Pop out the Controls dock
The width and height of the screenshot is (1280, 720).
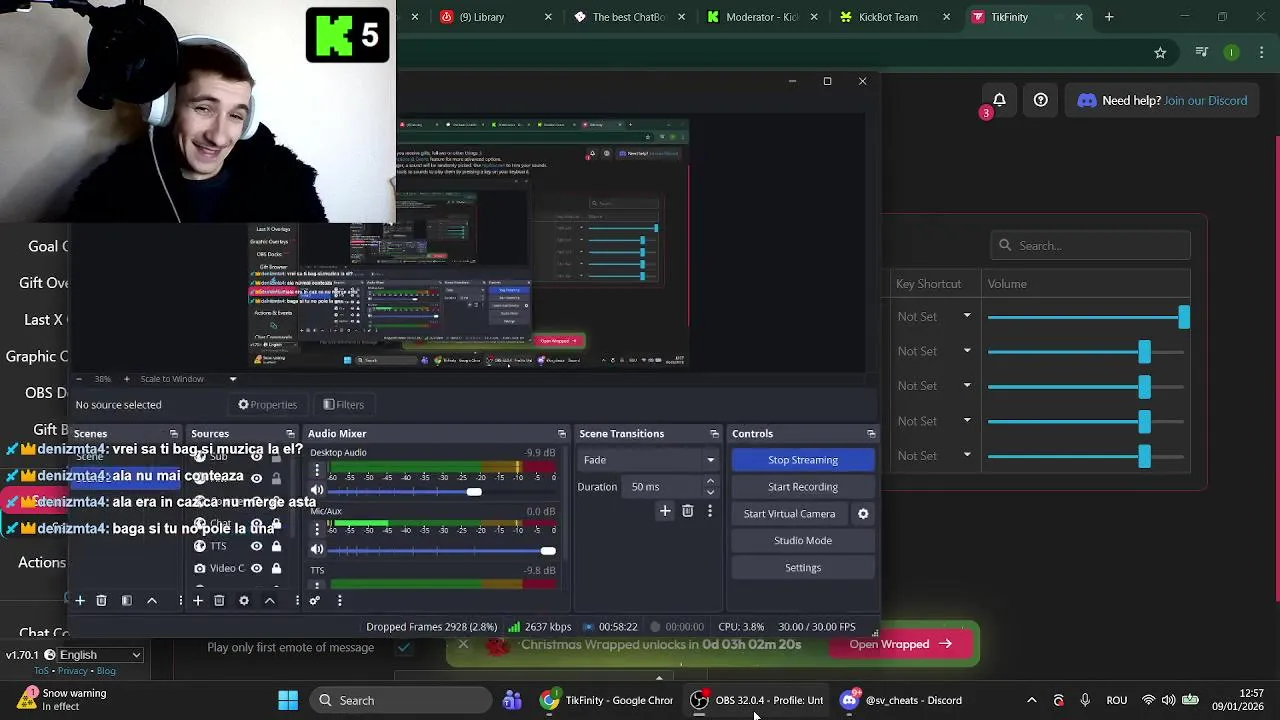(871, 434)
